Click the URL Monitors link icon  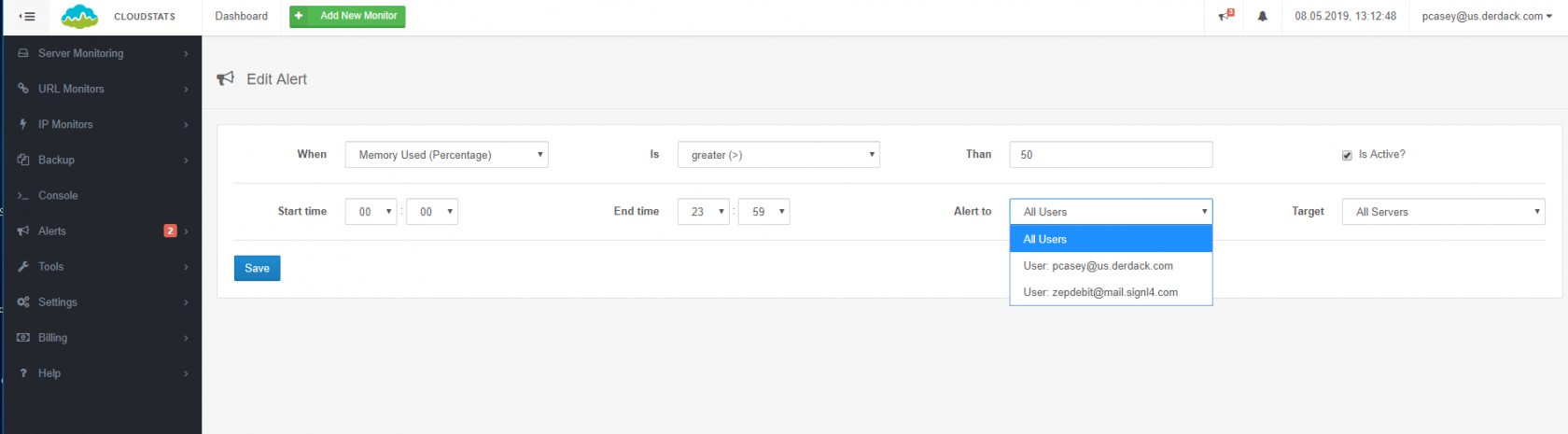click(x=23, y=89)
